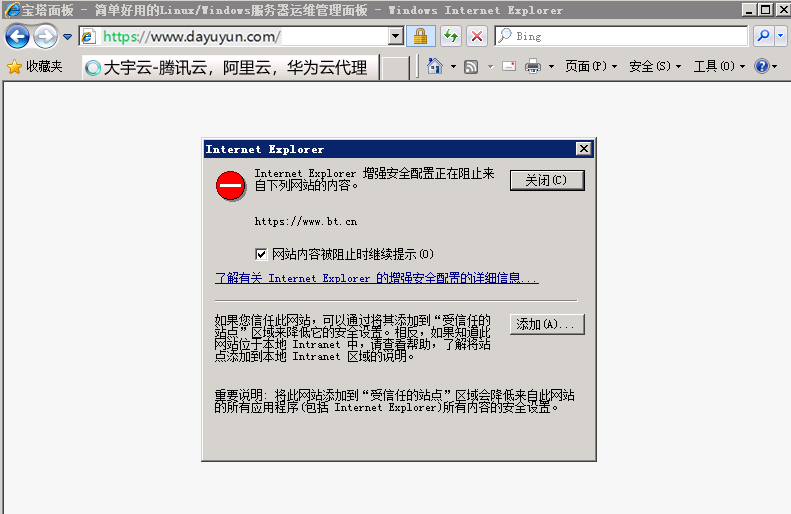Open the Help question mark menu
Image resolution: width=791 pixels, height=514 pixels.
pyautogui.click(x=765, y=67)
